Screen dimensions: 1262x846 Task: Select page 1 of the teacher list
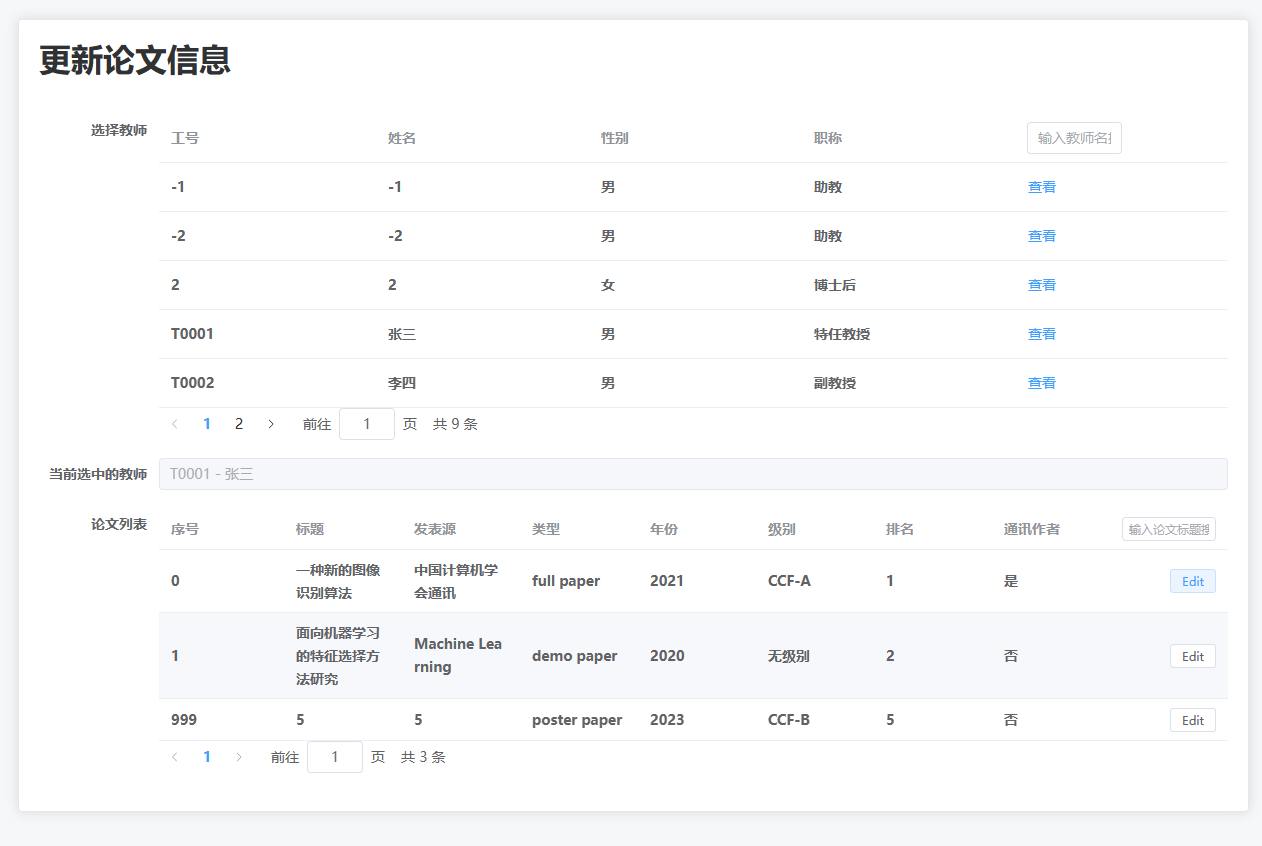[x=207, y=423]
